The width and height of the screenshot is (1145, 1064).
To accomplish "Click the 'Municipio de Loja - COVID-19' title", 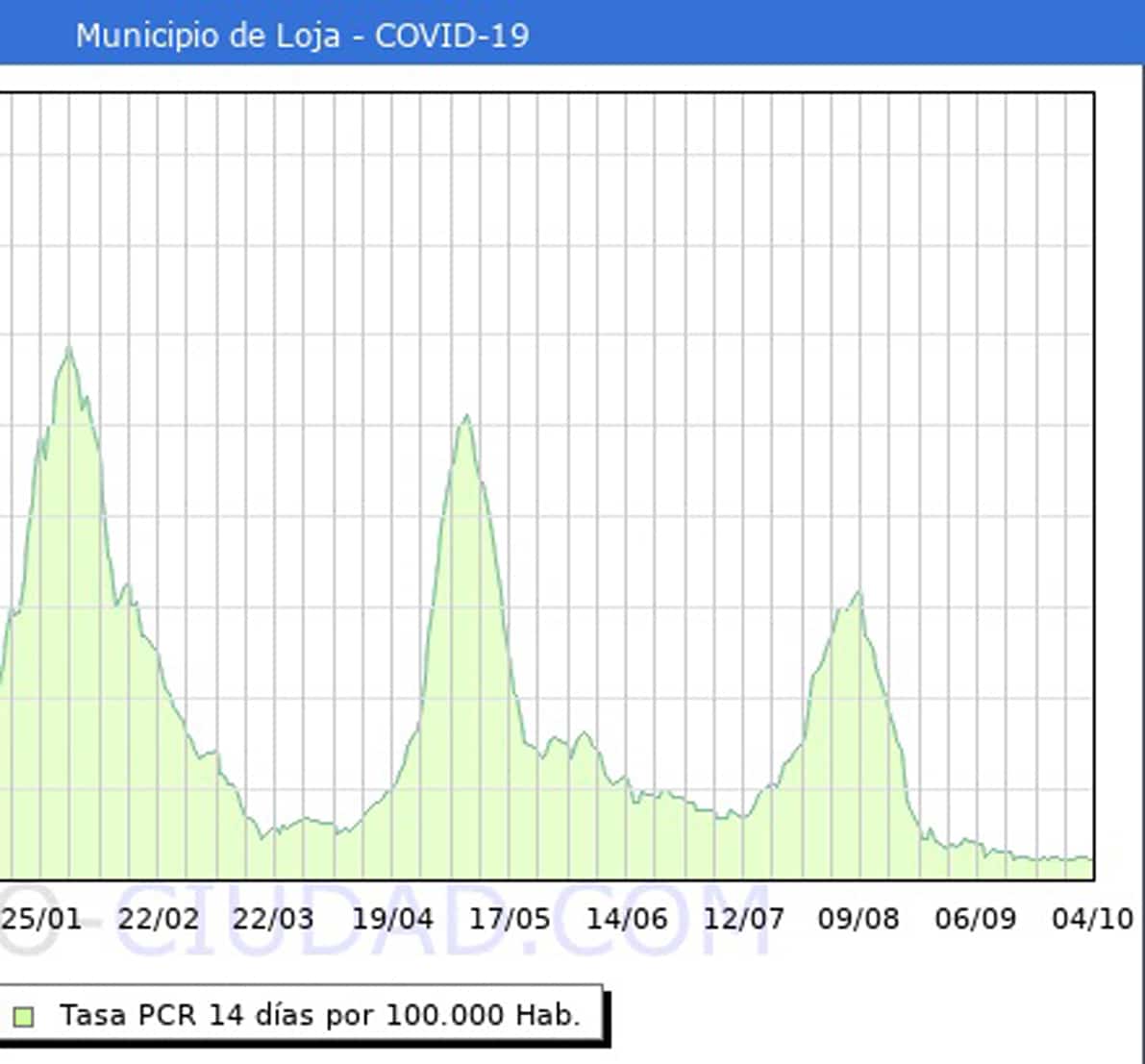I will (x=302, y=36).
